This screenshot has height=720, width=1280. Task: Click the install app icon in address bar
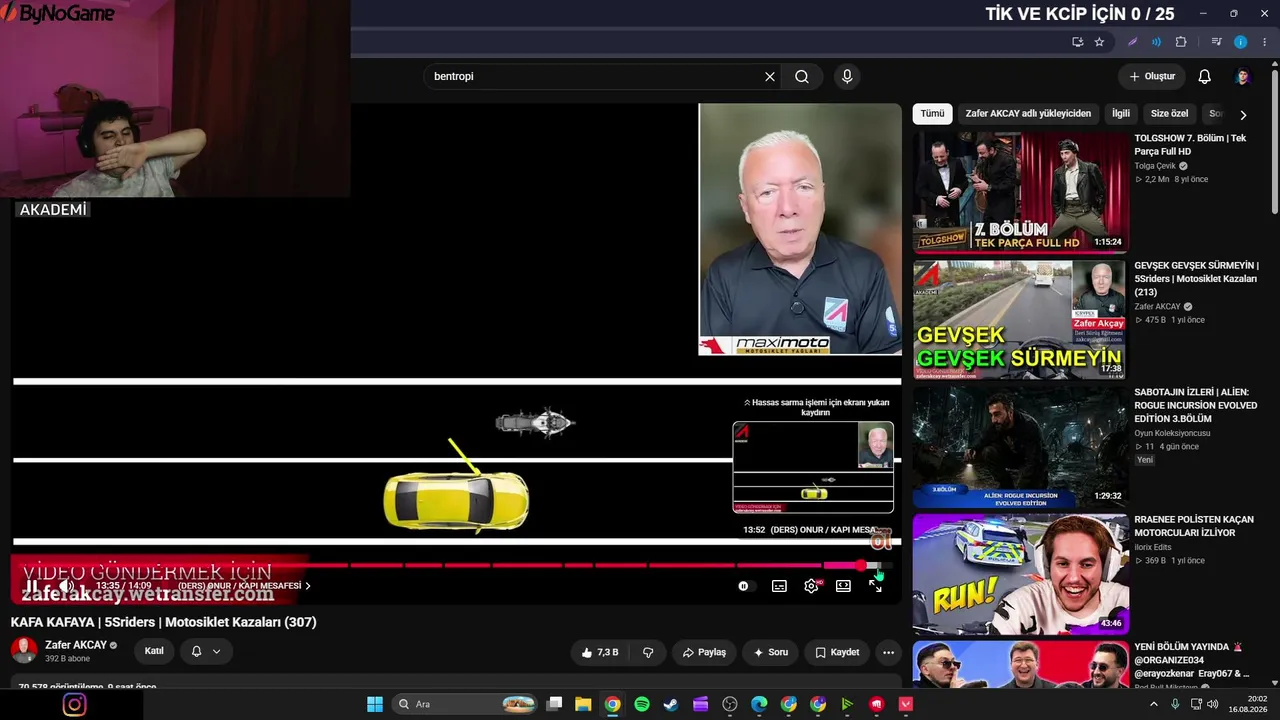coord(1077,42)
